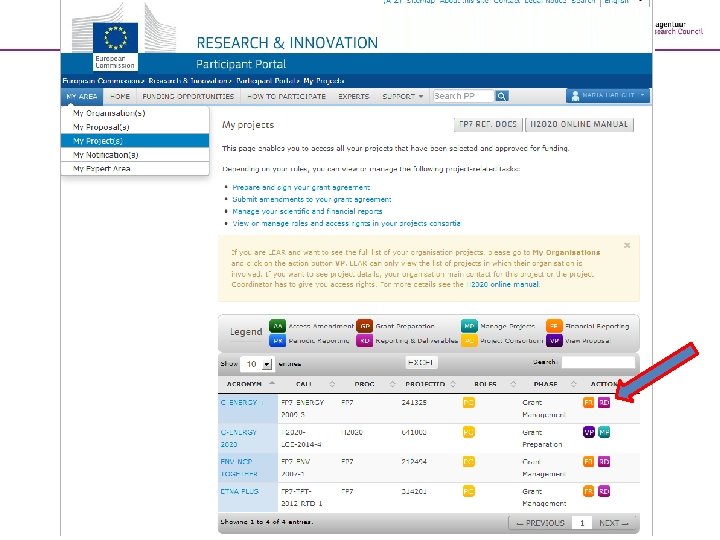
Task: Click the MP Manage Projects legend icon
Action: (469, 326)
